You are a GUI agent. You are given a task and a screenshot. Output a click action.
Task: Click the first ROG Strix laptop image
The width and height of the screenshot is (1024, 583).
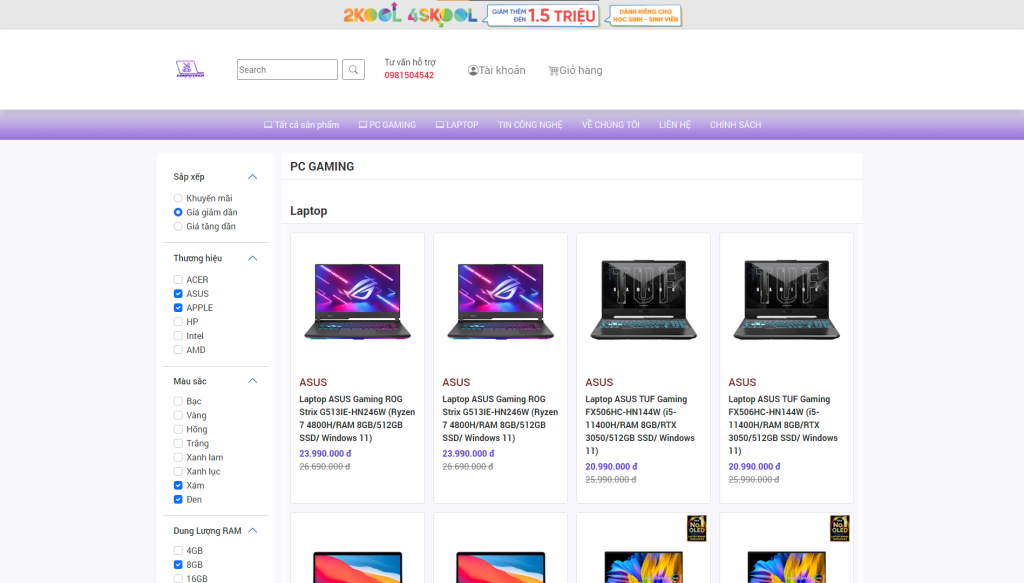point(357,301)
